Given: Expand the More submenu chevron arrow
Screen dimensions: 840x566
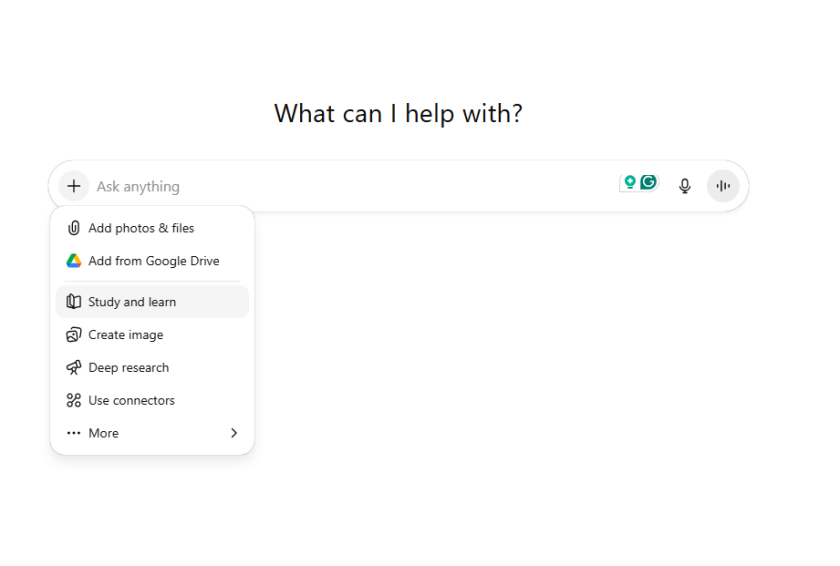Looking at the screenshot, I should (x=234, y=434).
